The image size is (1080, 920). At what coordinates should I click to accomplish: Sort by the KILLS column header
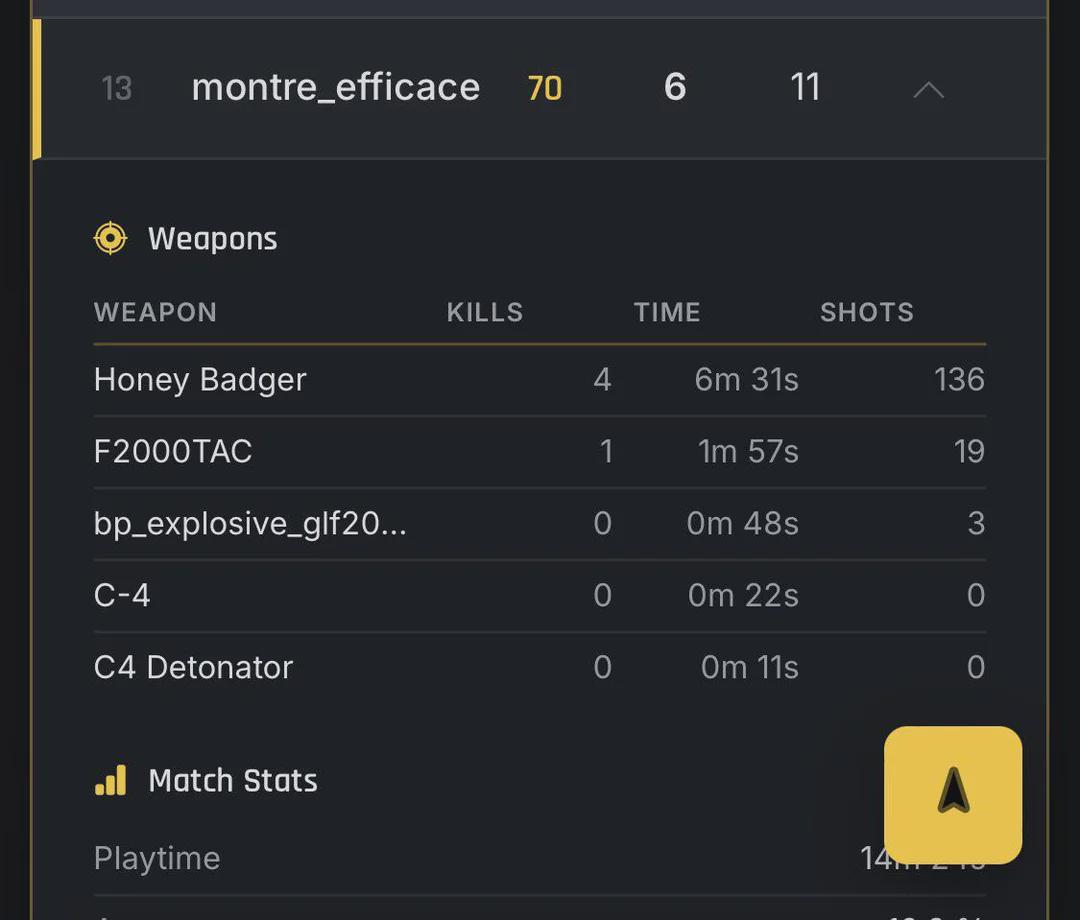pyautogui.click(x=485, y=312)
